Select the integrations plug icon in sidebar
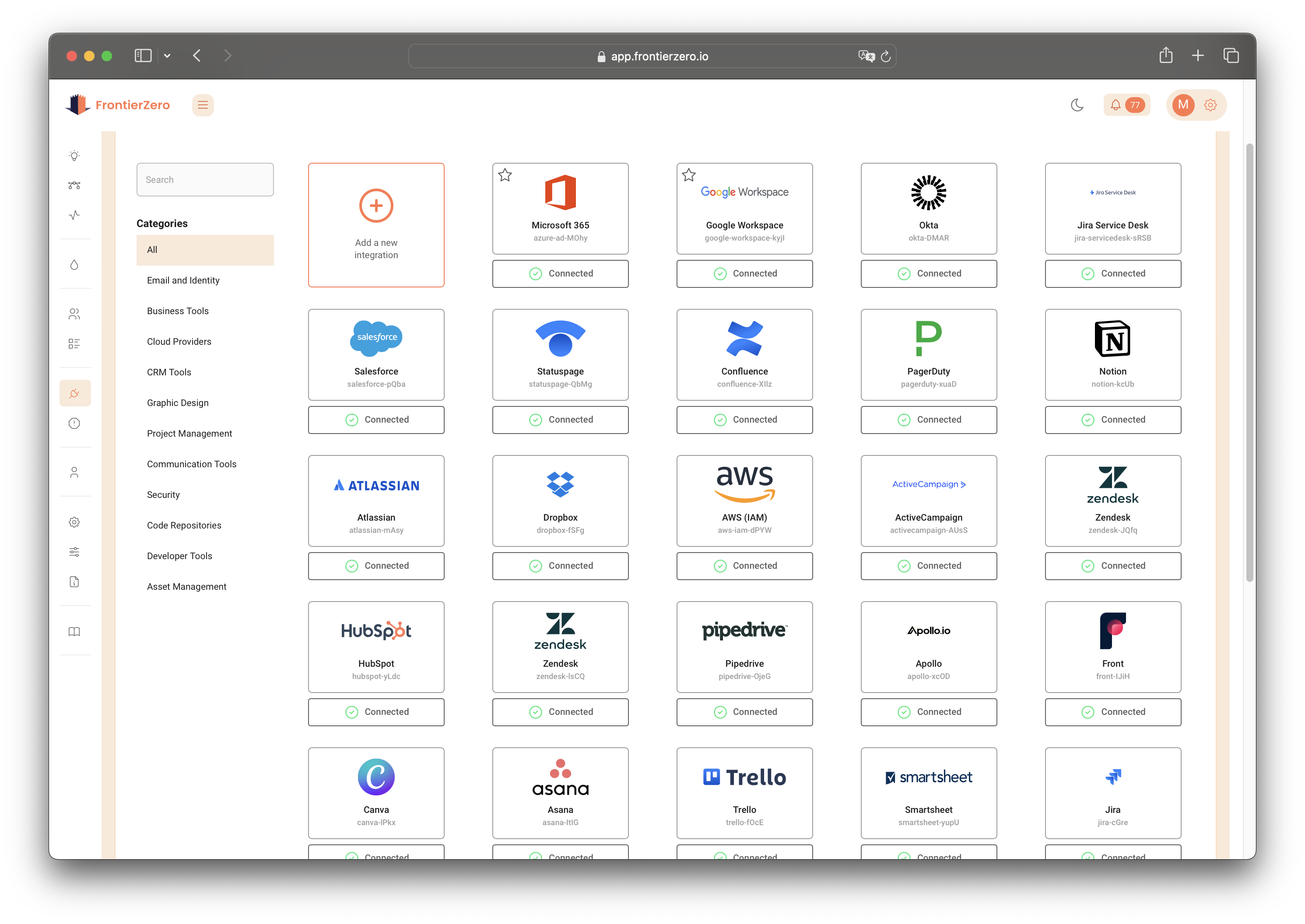The height and width of the screenshot is (924, 1305). click(x=74, y=393)
